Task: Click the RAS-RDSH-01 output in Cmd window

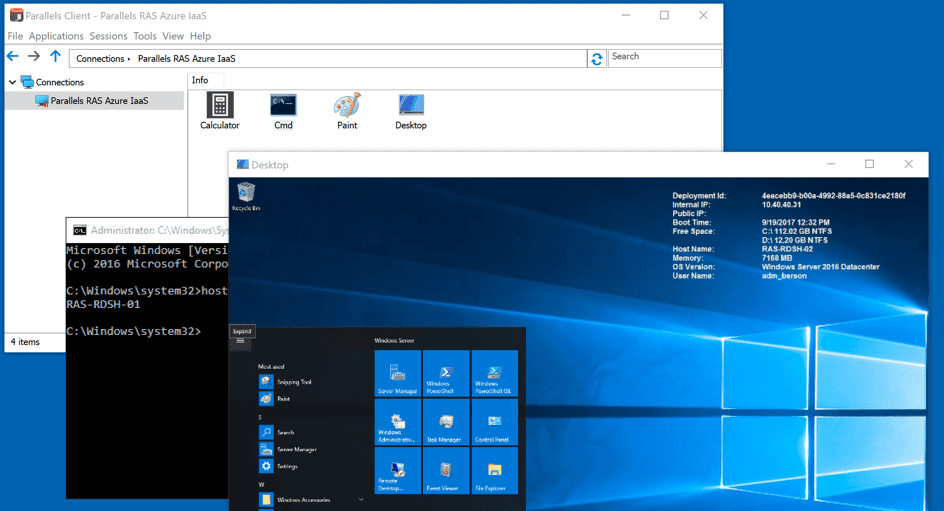Action: 104,304
